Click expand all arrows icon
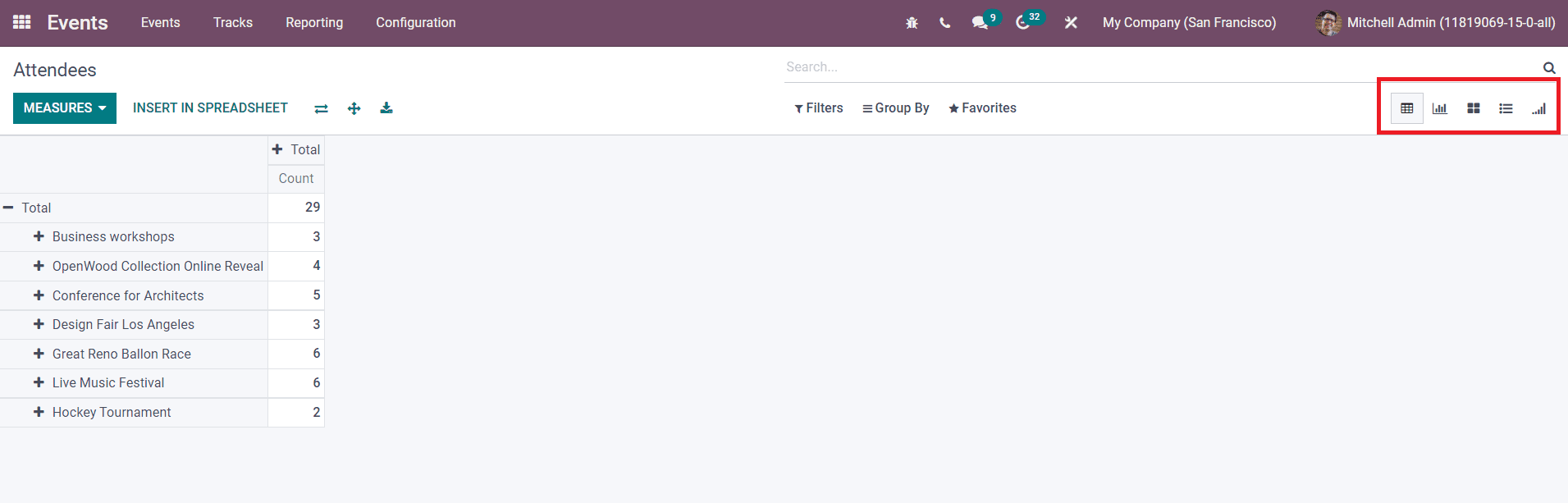This screenshot has width=1568, height=503. (x=354, y=108)
